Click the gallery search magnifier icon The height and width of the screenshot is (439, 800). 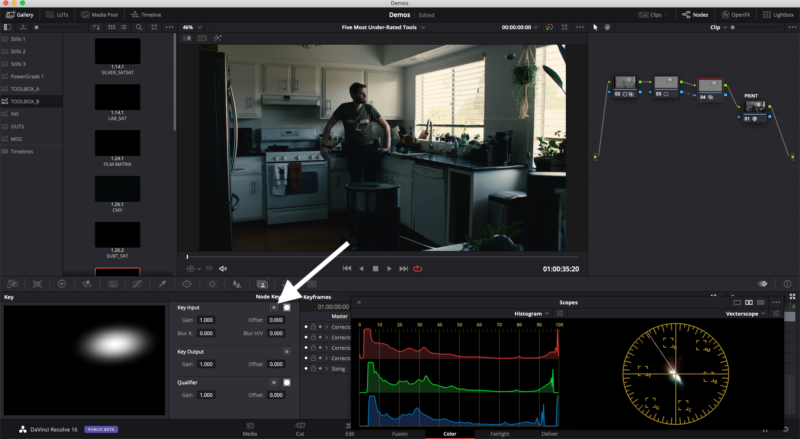click(x=139, y=27)
